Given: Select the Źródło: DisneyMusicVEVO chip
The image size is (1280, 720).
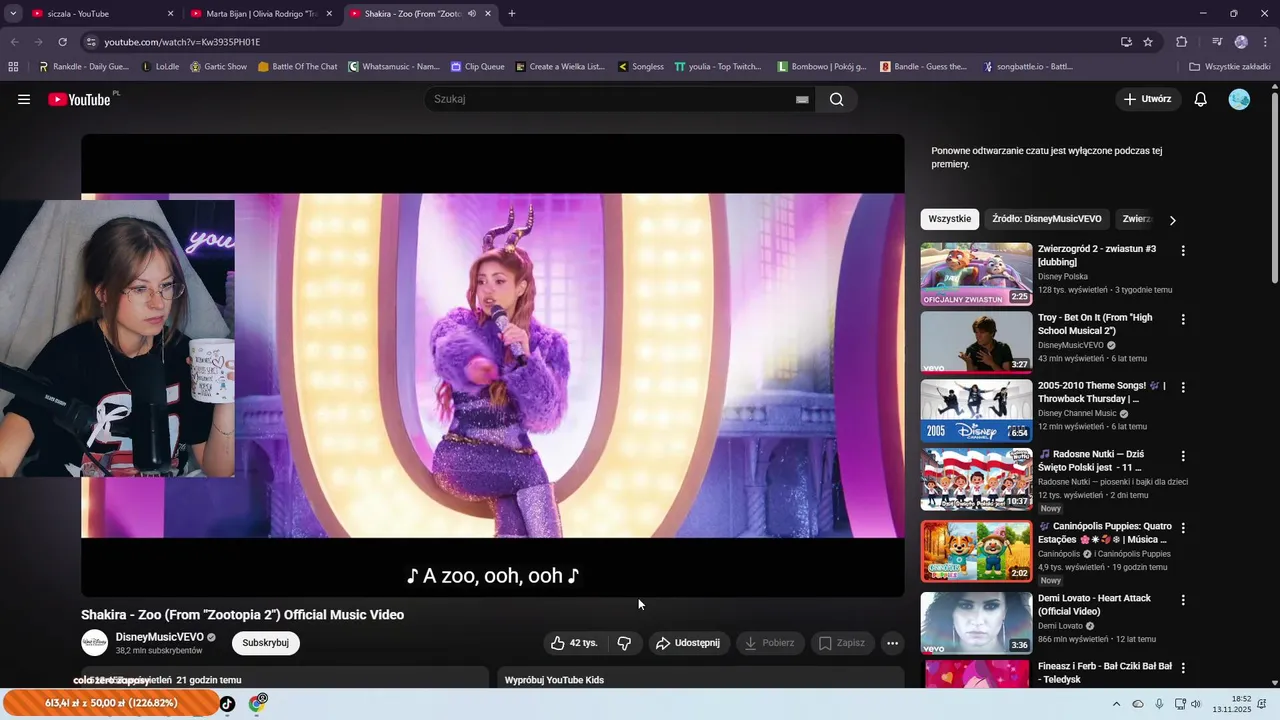Looking at the screenshot, I should pos(1047,219).
